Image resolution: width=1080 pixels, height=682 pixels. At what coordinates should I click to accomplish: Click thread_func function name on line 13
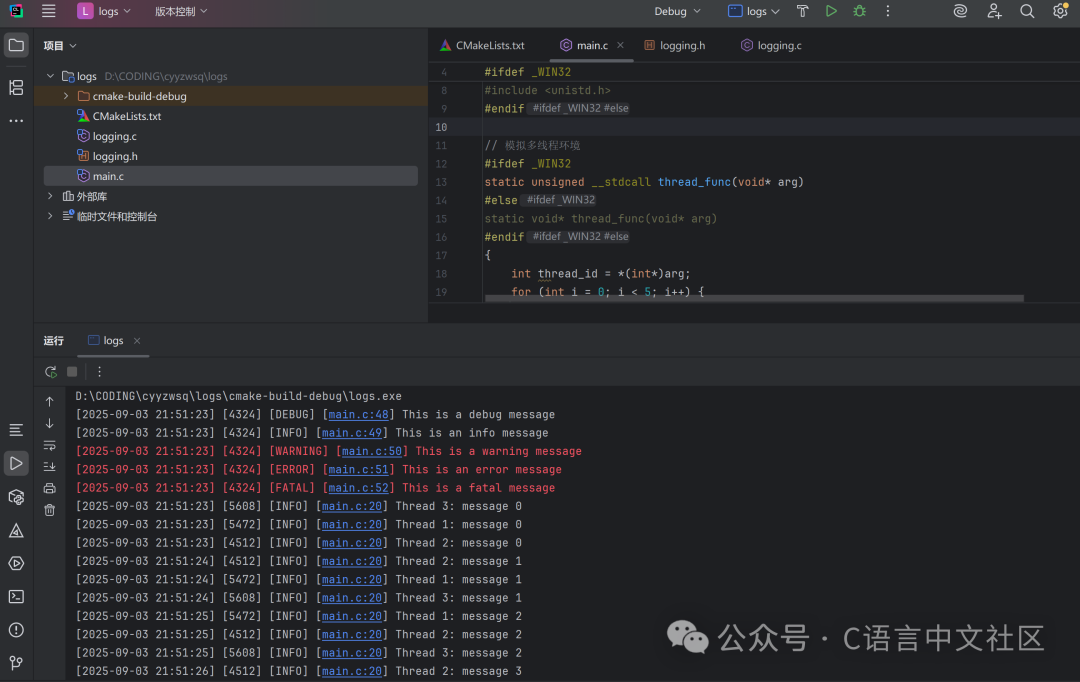694,182
